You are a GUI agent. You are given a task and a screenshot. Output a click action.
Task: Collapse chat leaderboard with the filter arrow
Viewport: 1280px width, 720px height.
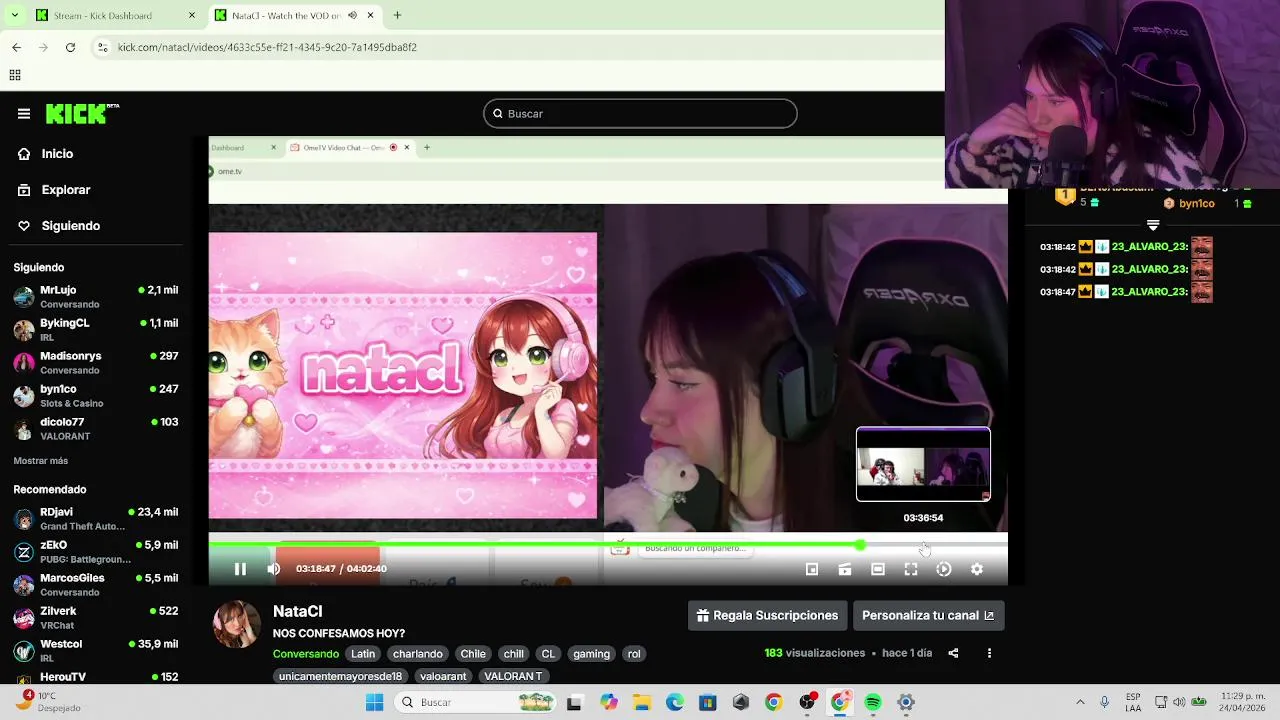pos(1153,225)
